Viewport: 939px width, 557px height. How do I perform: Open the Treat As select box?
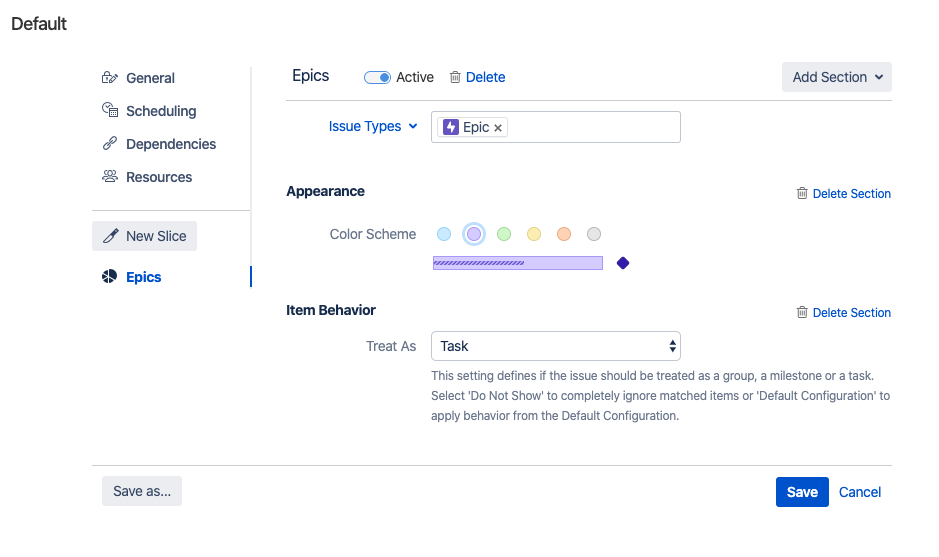tap(556, 346)
